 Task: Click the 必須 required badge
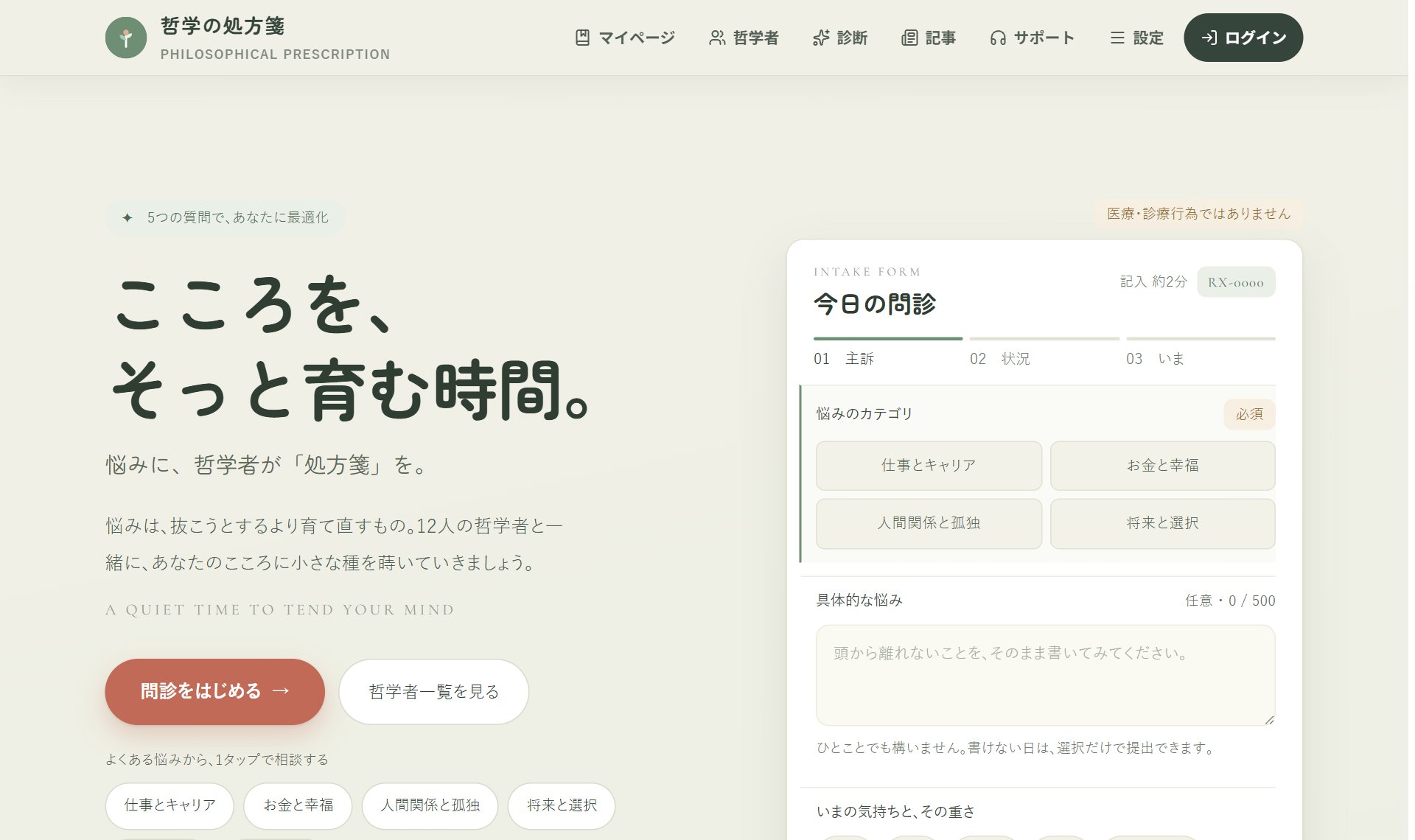click(1249, 415)
